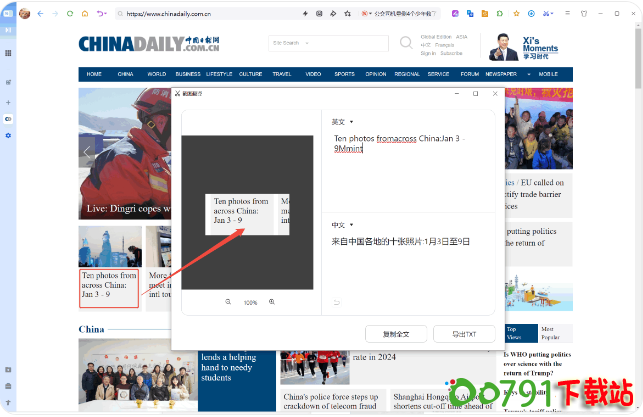Click the 导出TXT export button

pos(464,333)
